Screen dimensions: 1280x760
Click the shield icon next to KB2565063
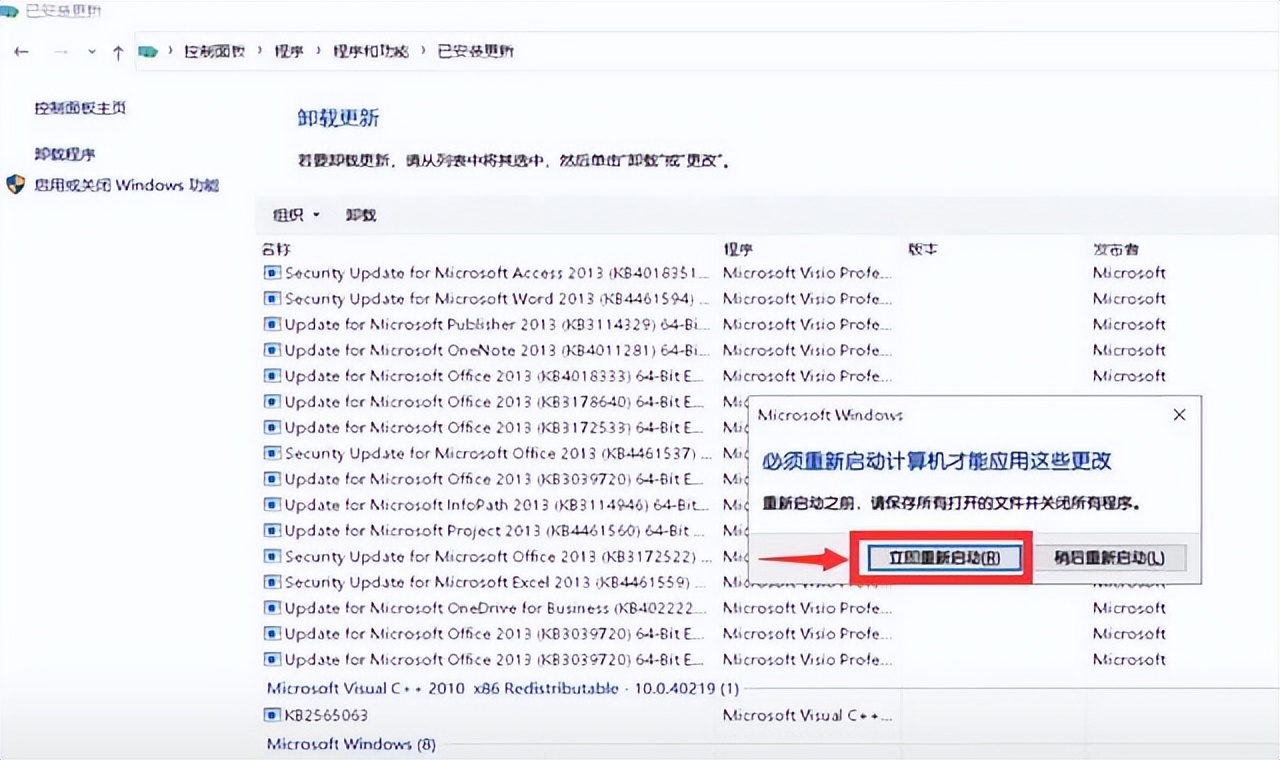click(x=271, y=715)
